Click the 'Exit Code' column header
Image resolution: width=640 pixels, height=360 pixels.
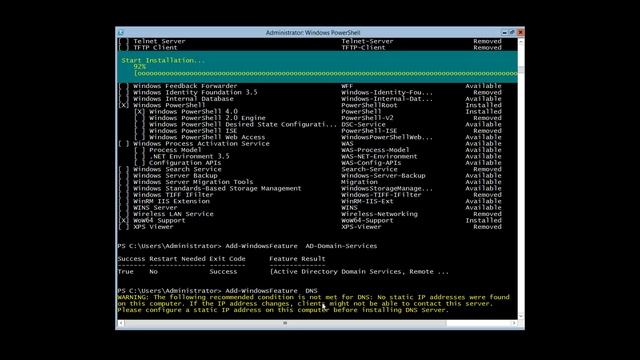(227, 259)
